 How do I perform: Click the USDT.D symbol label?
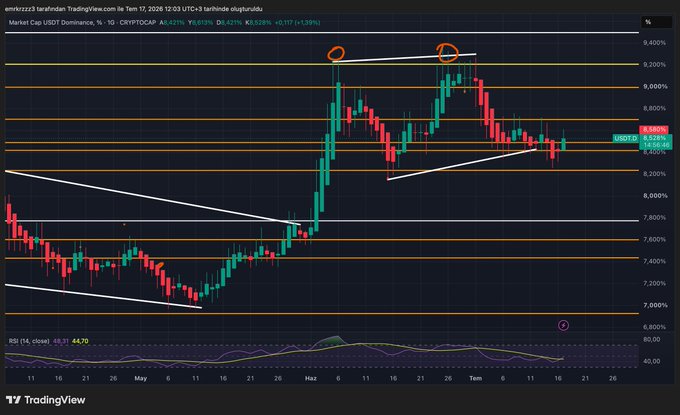click(626, 138)
